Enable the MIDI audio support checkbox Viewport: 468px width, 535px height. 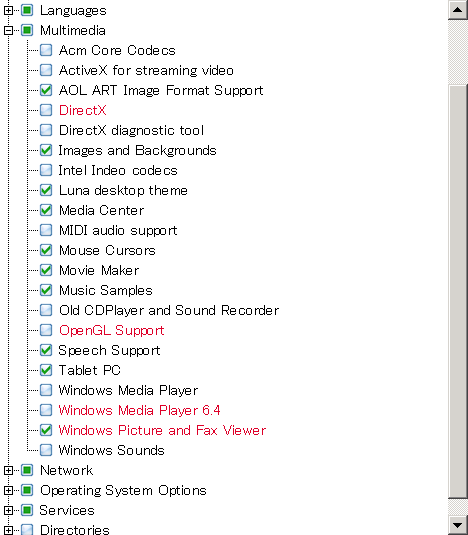tap(46, 230)
